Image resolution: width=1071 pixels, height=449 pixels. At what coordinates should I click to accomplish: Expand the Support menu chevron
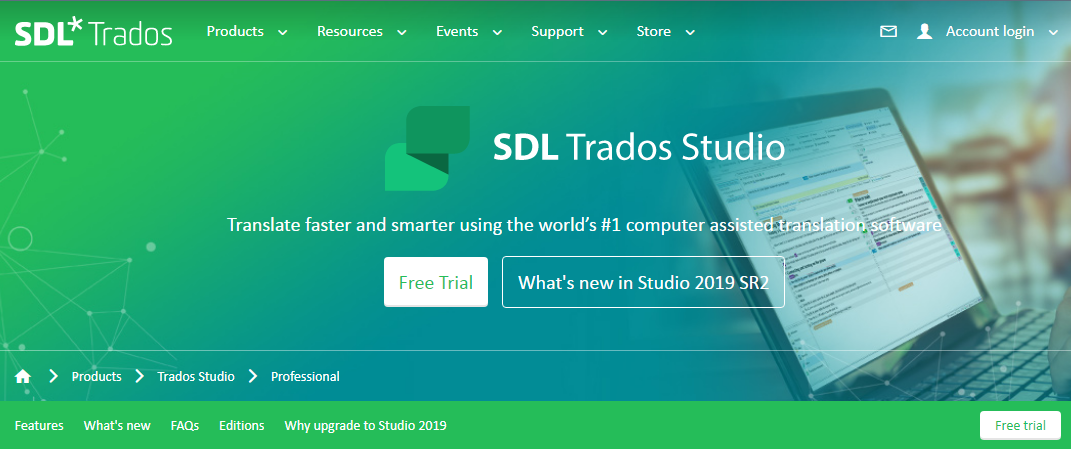[602, 32]
